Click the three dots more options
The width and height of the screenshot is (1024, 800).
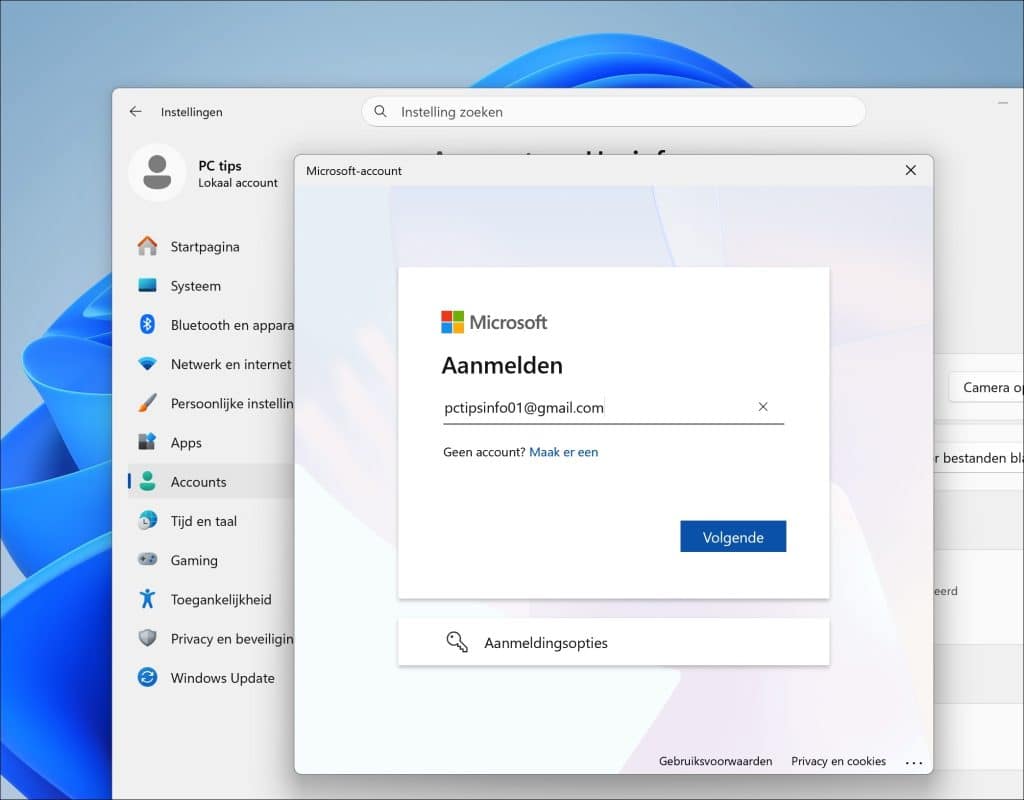click(x=914, y=762)
